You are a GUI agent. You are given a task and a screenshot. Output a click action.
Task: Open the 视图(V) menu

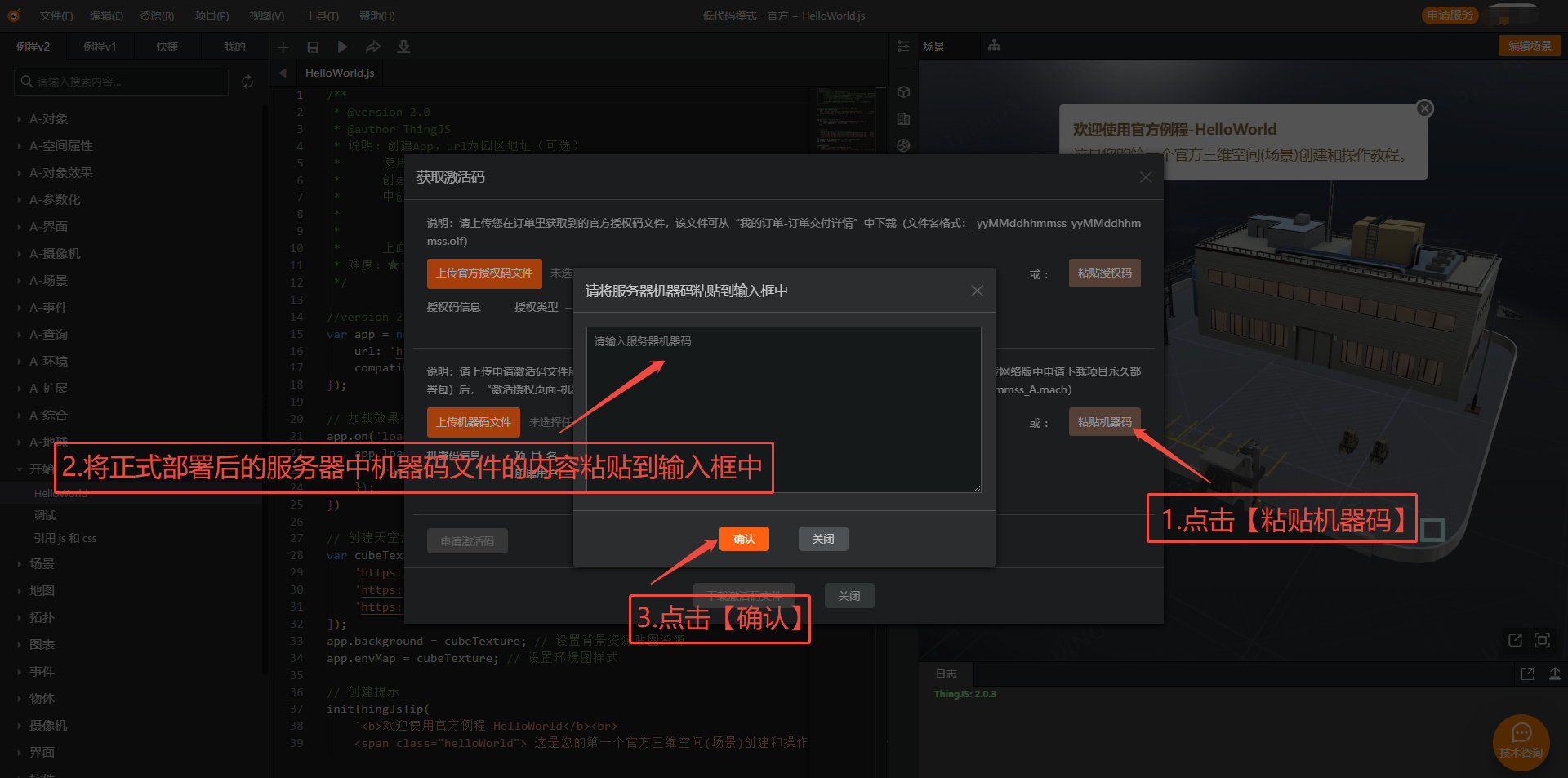267,16
